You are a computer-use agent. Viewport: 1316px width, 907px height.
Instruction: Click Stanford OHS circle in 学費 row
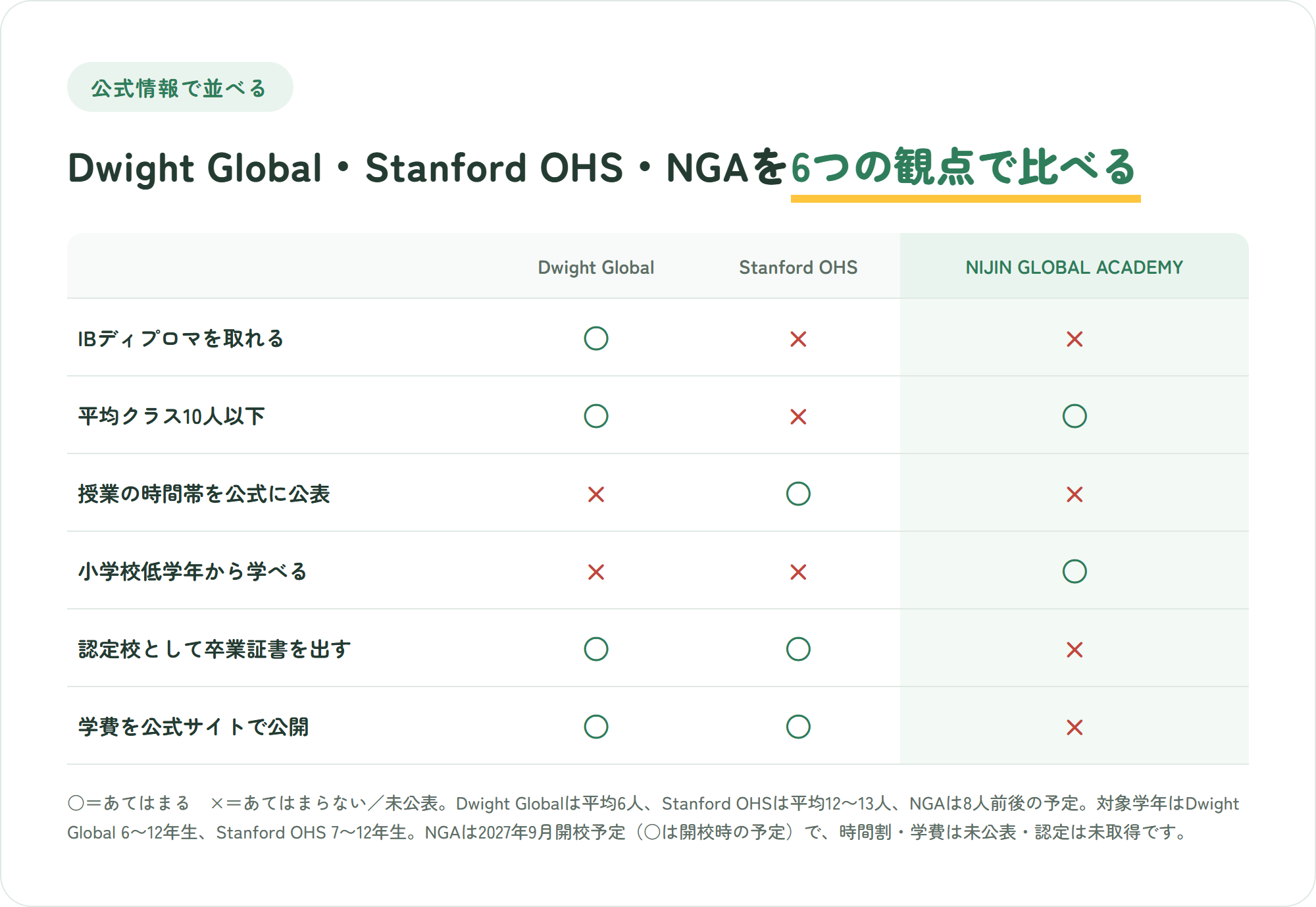click(798, 727)
